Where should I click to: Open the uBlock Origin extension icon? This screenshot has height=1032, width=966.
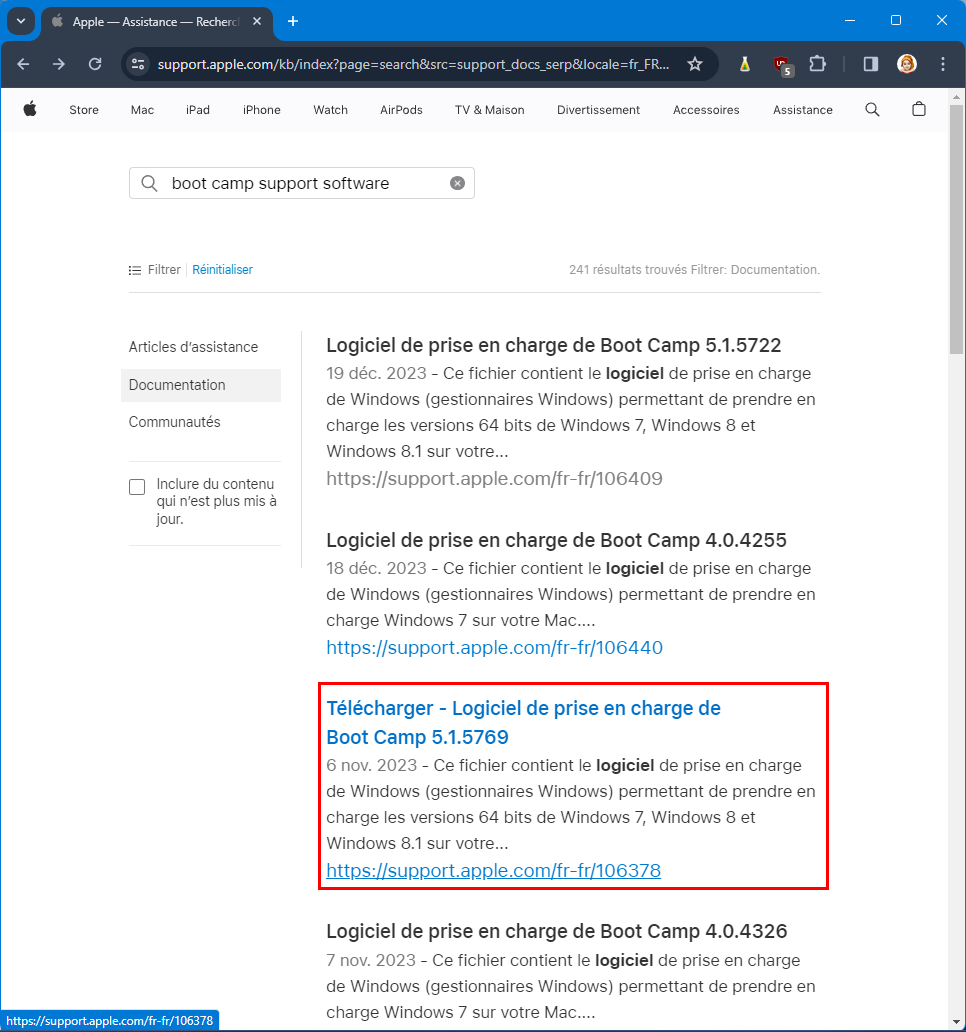coord(783,65)
